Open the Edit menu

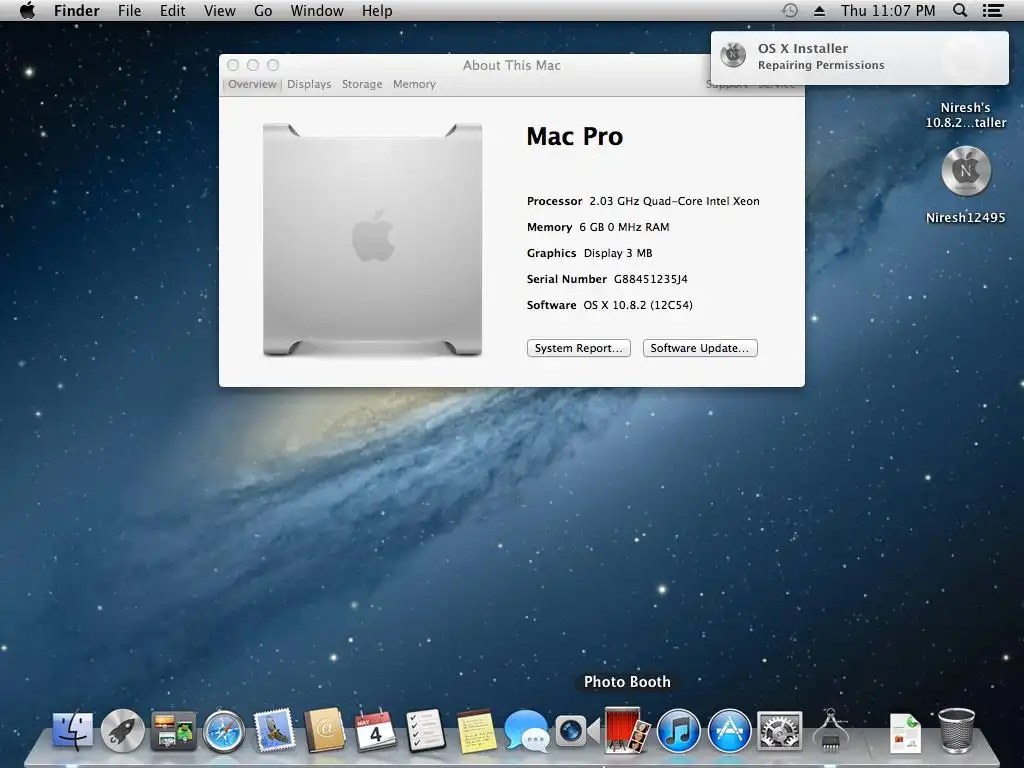tap(172, 10)
